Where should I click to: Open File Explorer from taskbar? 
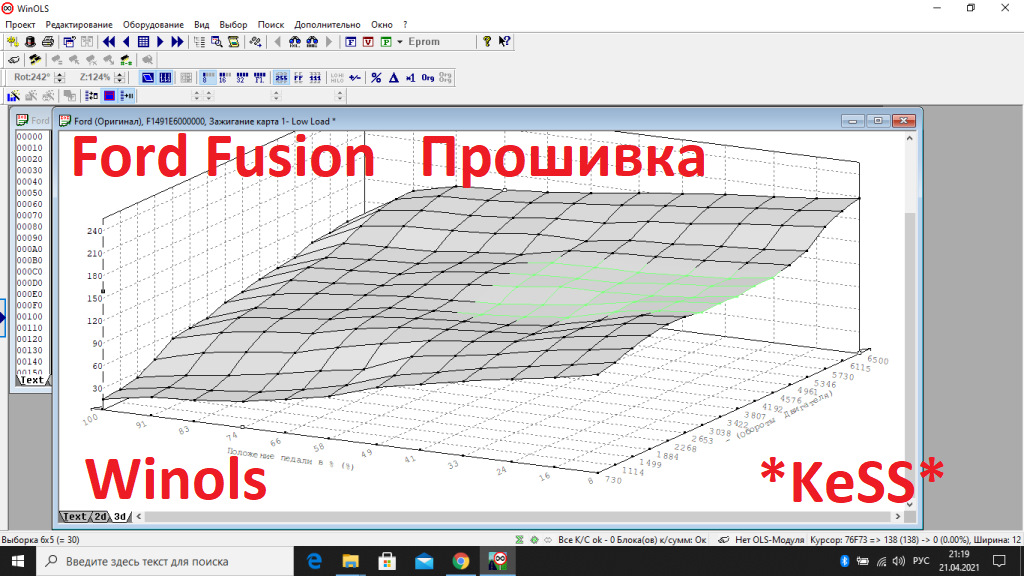(351, 561)
